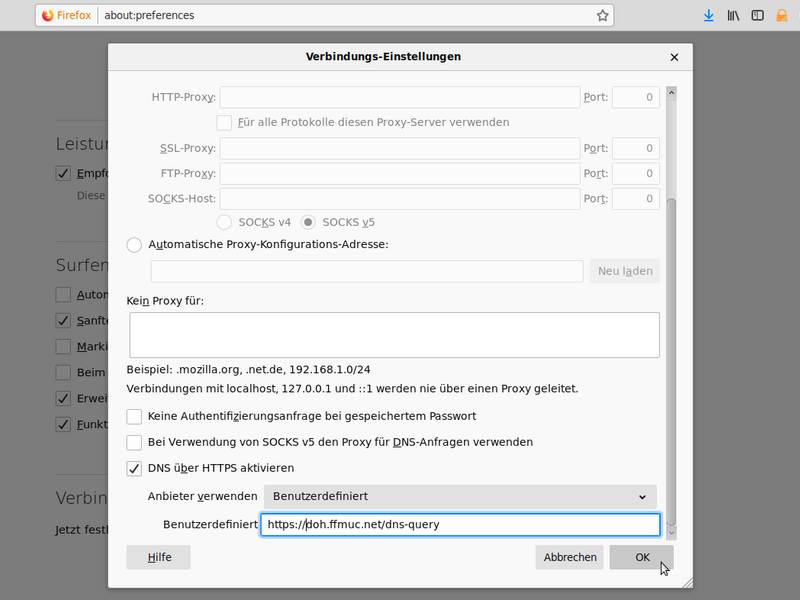Click into the SOCKS-Host field
800x600 pixels.
pos(399,198)
